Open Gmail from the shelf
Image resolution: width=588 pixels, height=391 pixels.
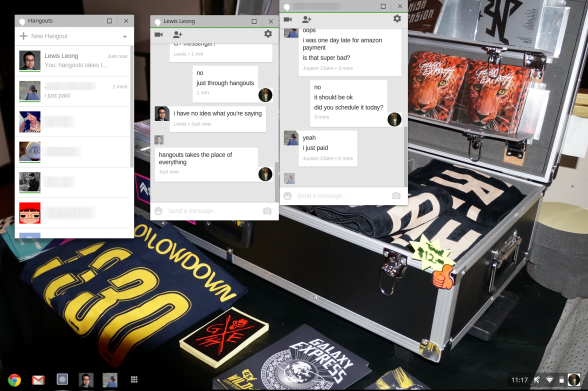coord(38,380)
